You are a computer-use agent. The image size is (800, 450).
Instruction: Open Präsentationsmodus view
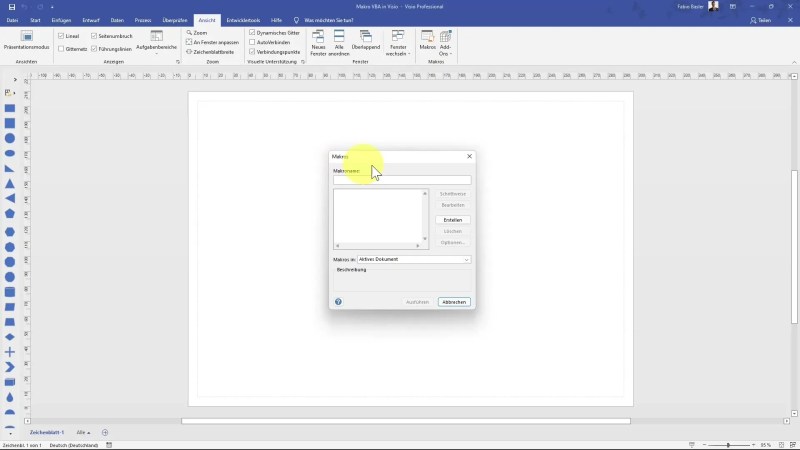[x=27, y=41]
